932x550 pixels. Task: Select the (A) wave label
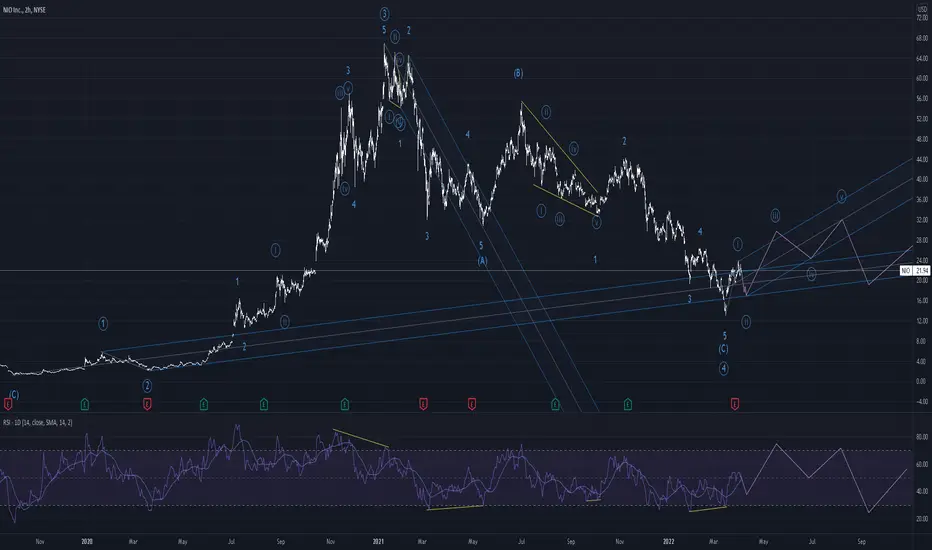coord(483,260)
